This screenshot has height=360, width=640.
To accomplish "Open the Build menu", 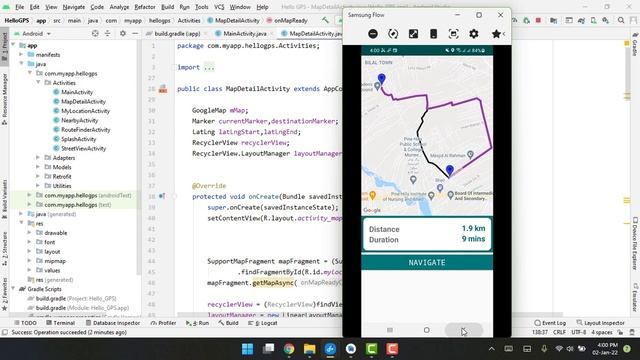I will pyautogui.click(x=167, y=7).
